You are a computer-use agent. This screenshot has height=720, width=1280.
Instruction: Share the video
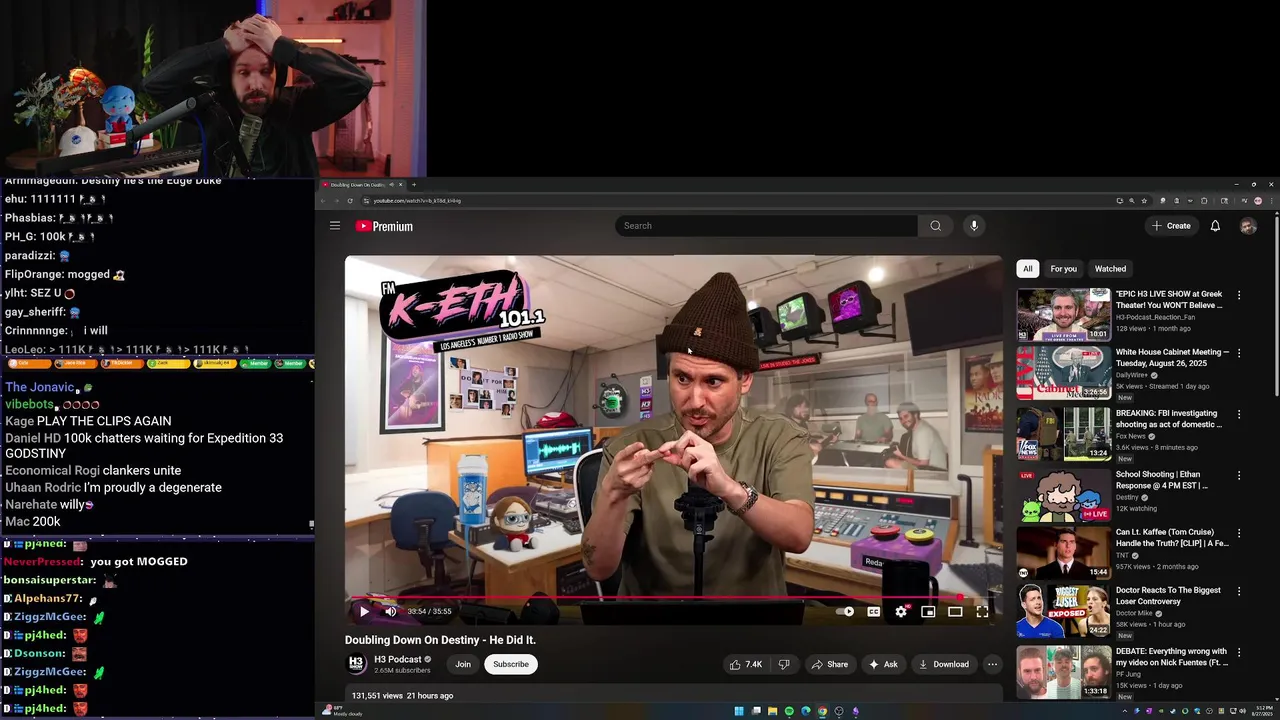pyautogui.click(x=829, y=664)
